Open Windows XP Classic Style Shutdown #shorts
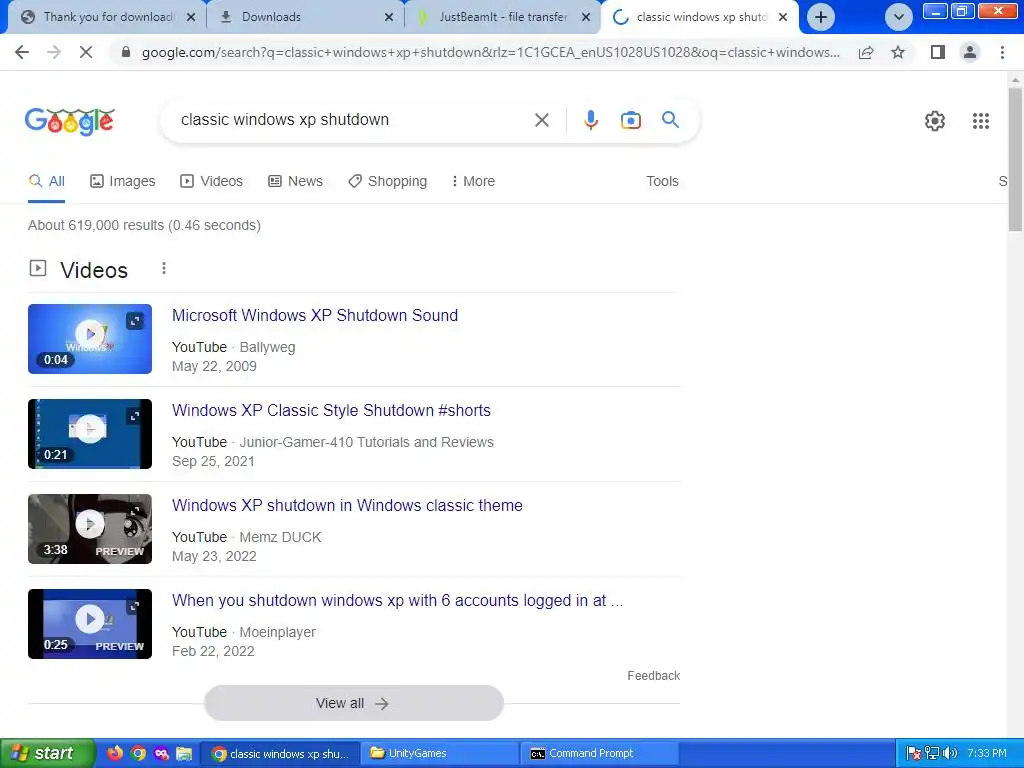Screen dimensions: 1024x768 [331, 410]
